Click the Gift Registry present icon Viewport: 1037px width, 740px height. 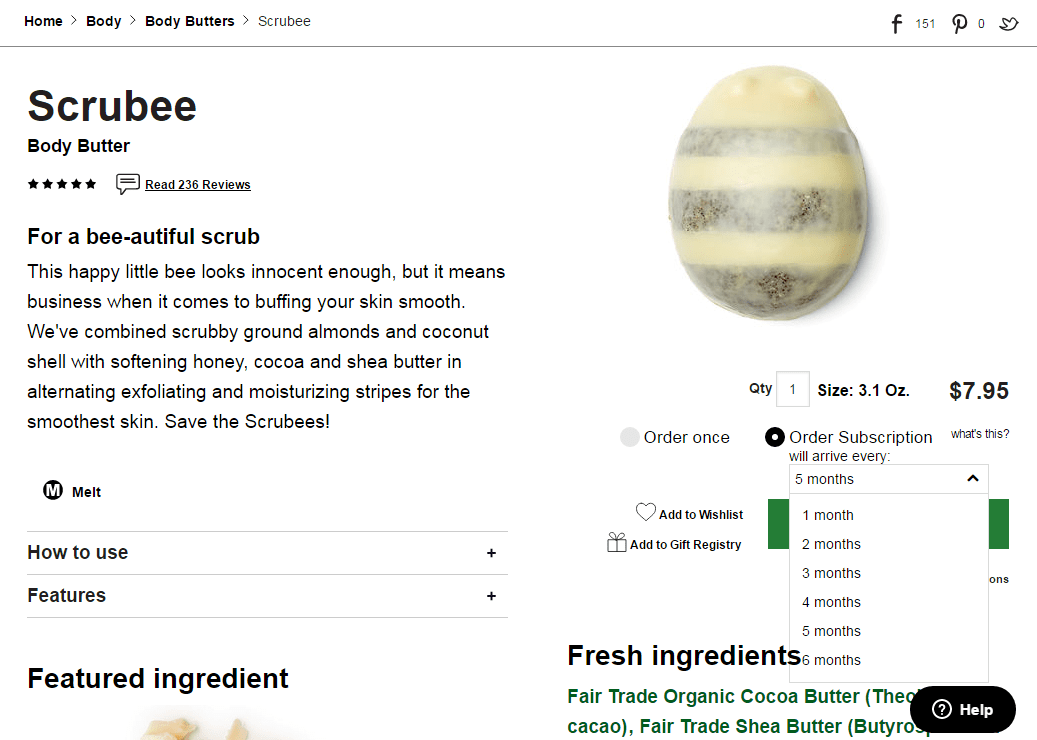pyautogui.click(x=617, y=543)
